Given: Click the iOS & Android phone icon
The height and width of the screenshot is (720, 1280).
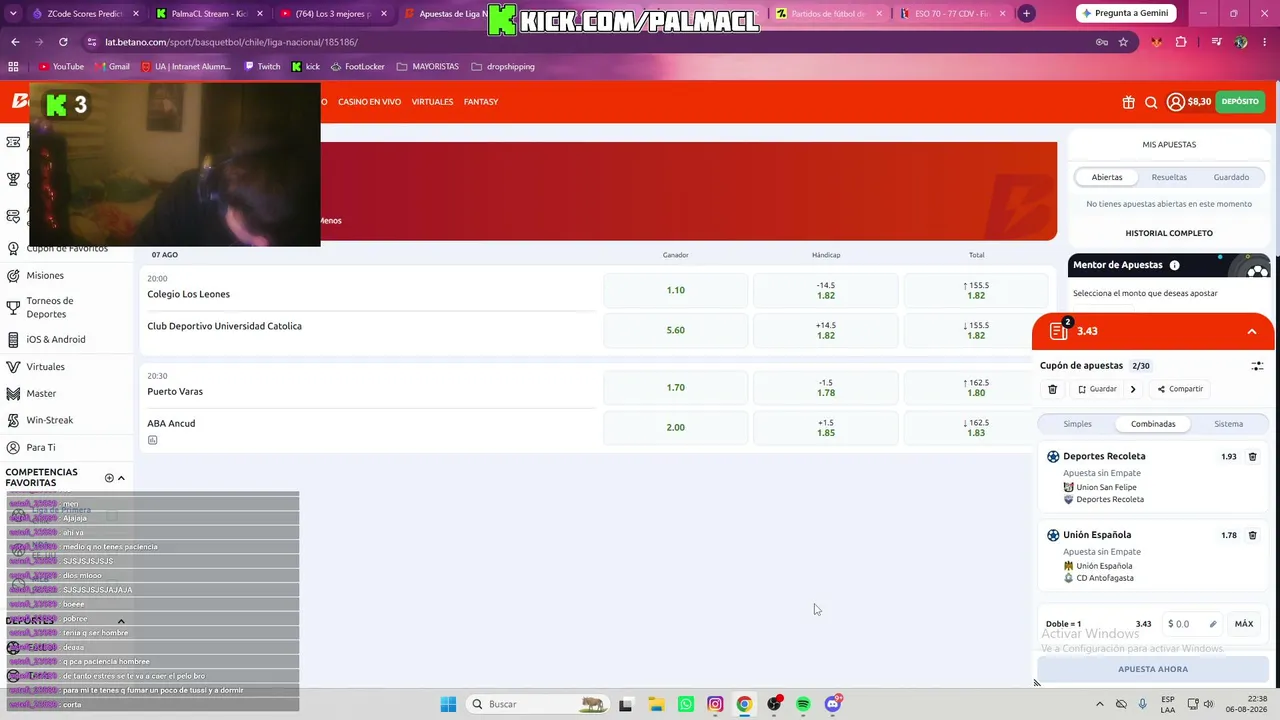Looking at the screenshot, I should (x=13, y=339).
